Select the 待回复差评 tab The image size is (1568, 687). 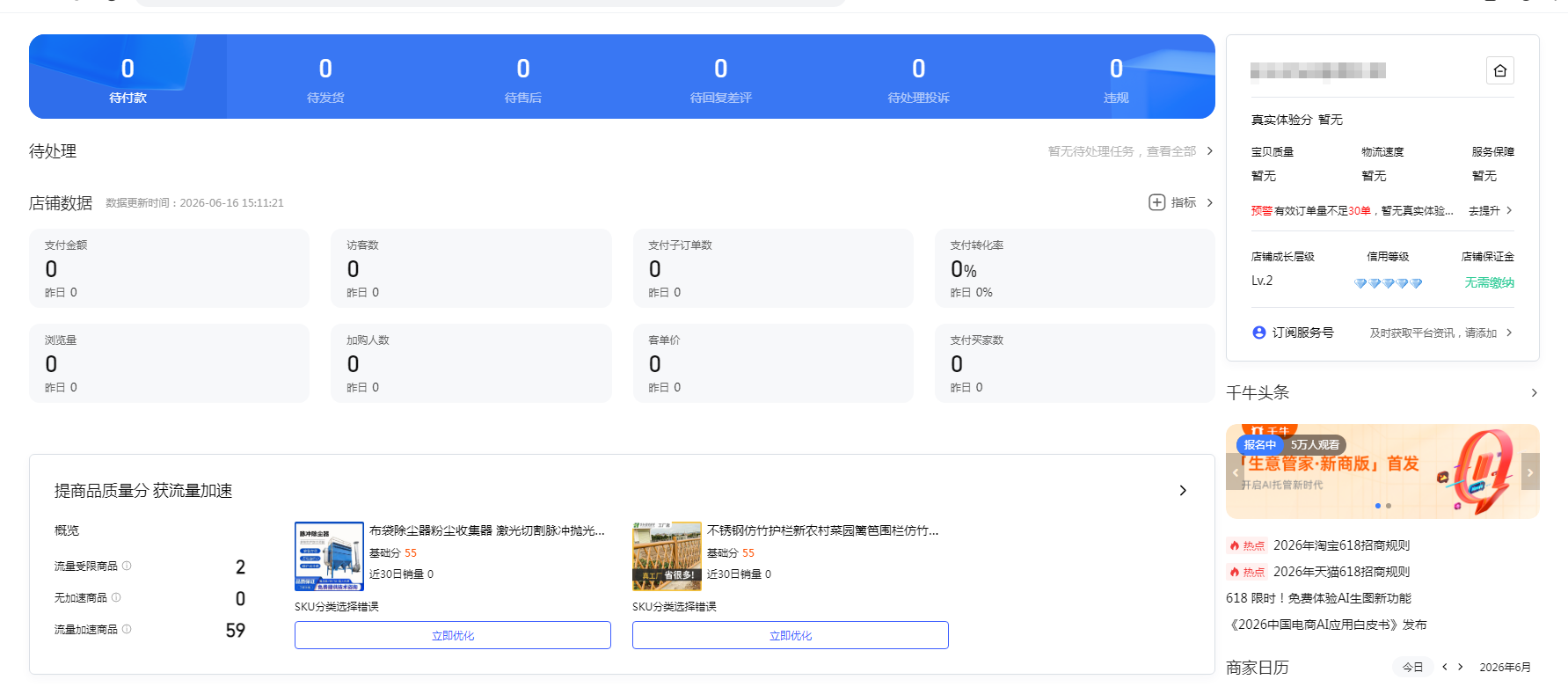(x=721, y=77)
